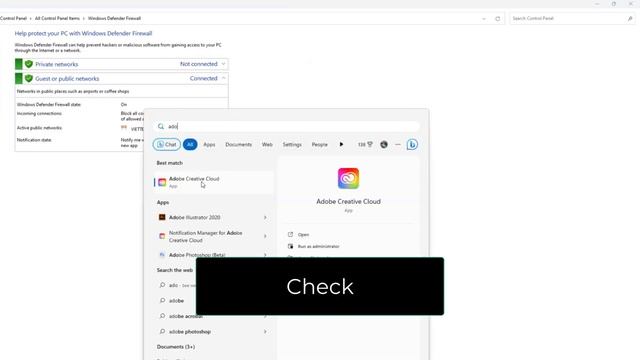Screen dimensions: 640x360
Task: Open Adobe Creative Cloud best match result
Action: point(213,182)
